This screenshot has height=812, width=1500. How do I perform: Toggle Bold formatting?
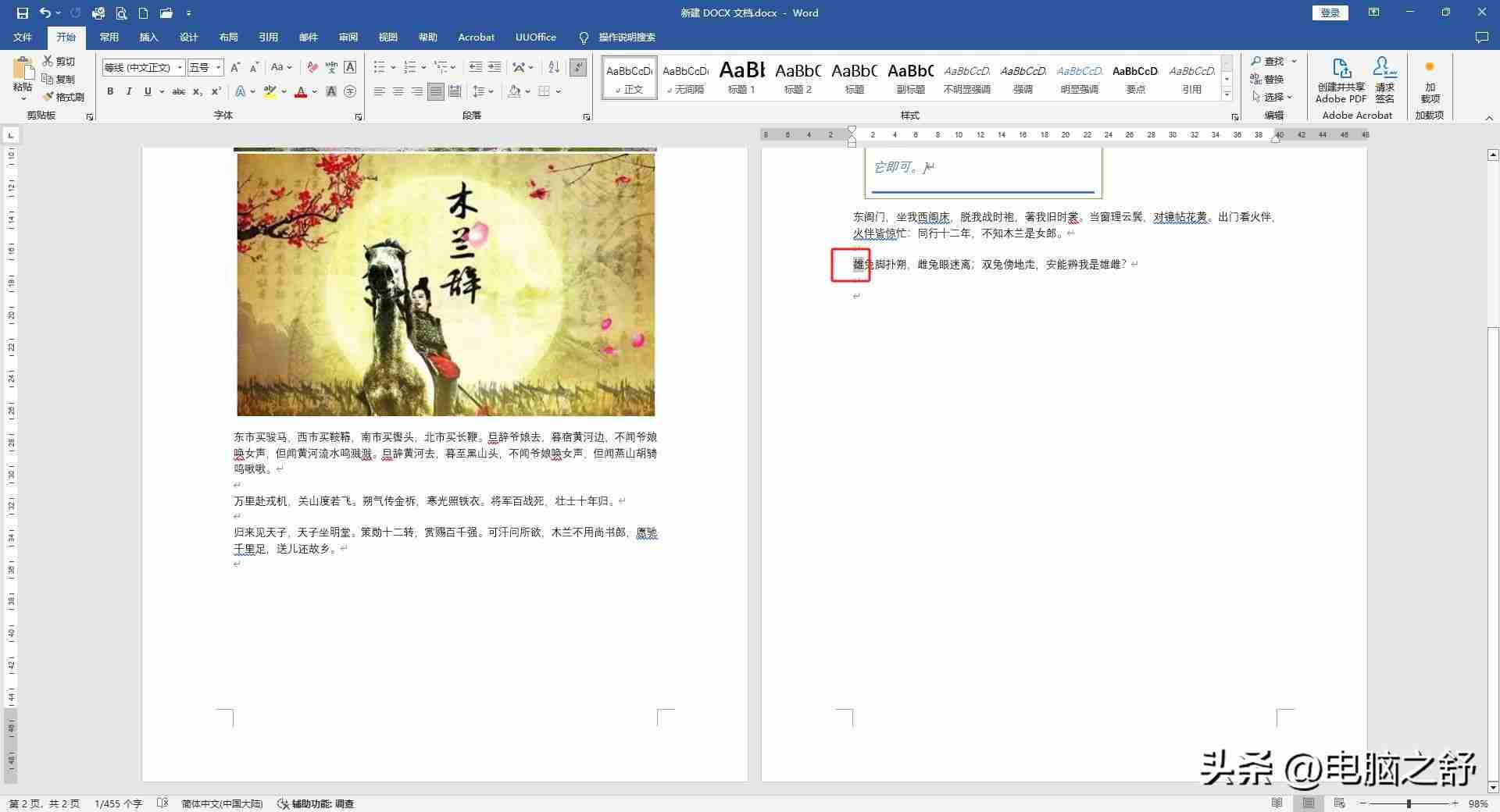coord(110,91)
